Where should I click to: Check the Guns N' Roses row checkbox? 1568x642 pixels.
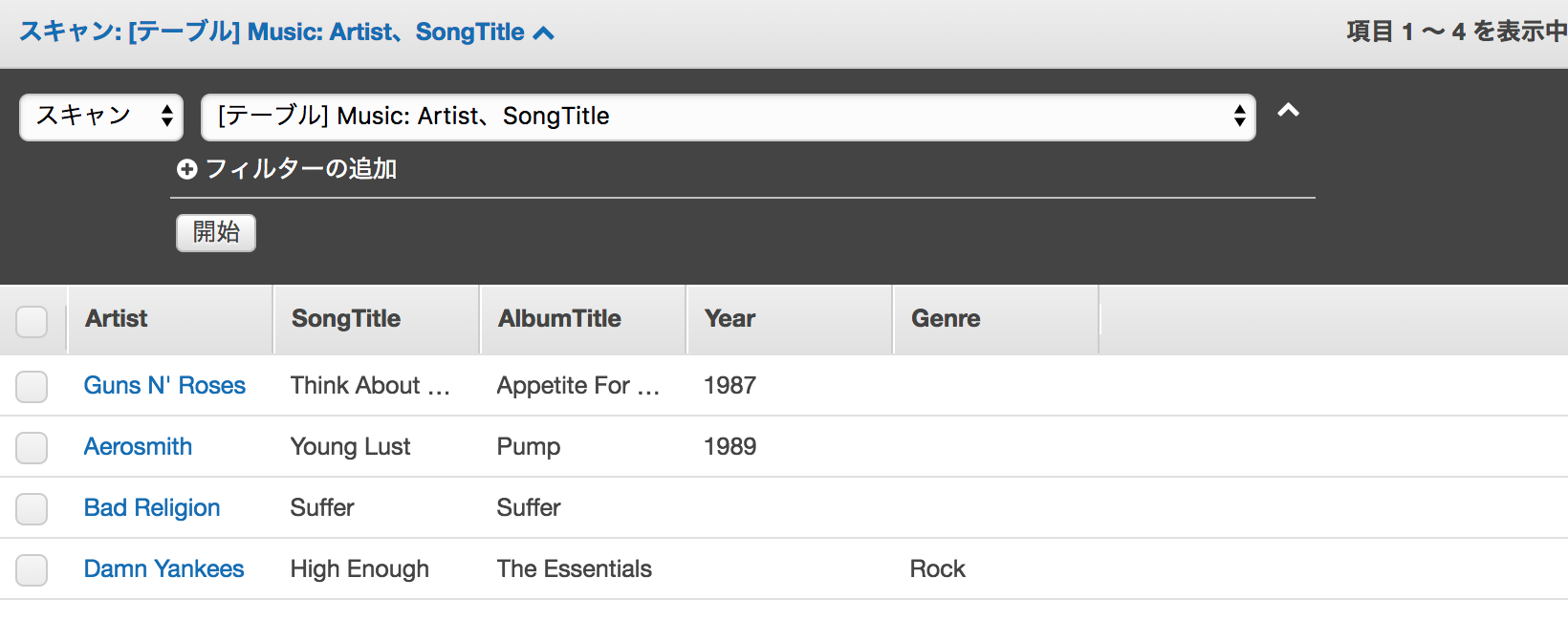pos(32,387)
